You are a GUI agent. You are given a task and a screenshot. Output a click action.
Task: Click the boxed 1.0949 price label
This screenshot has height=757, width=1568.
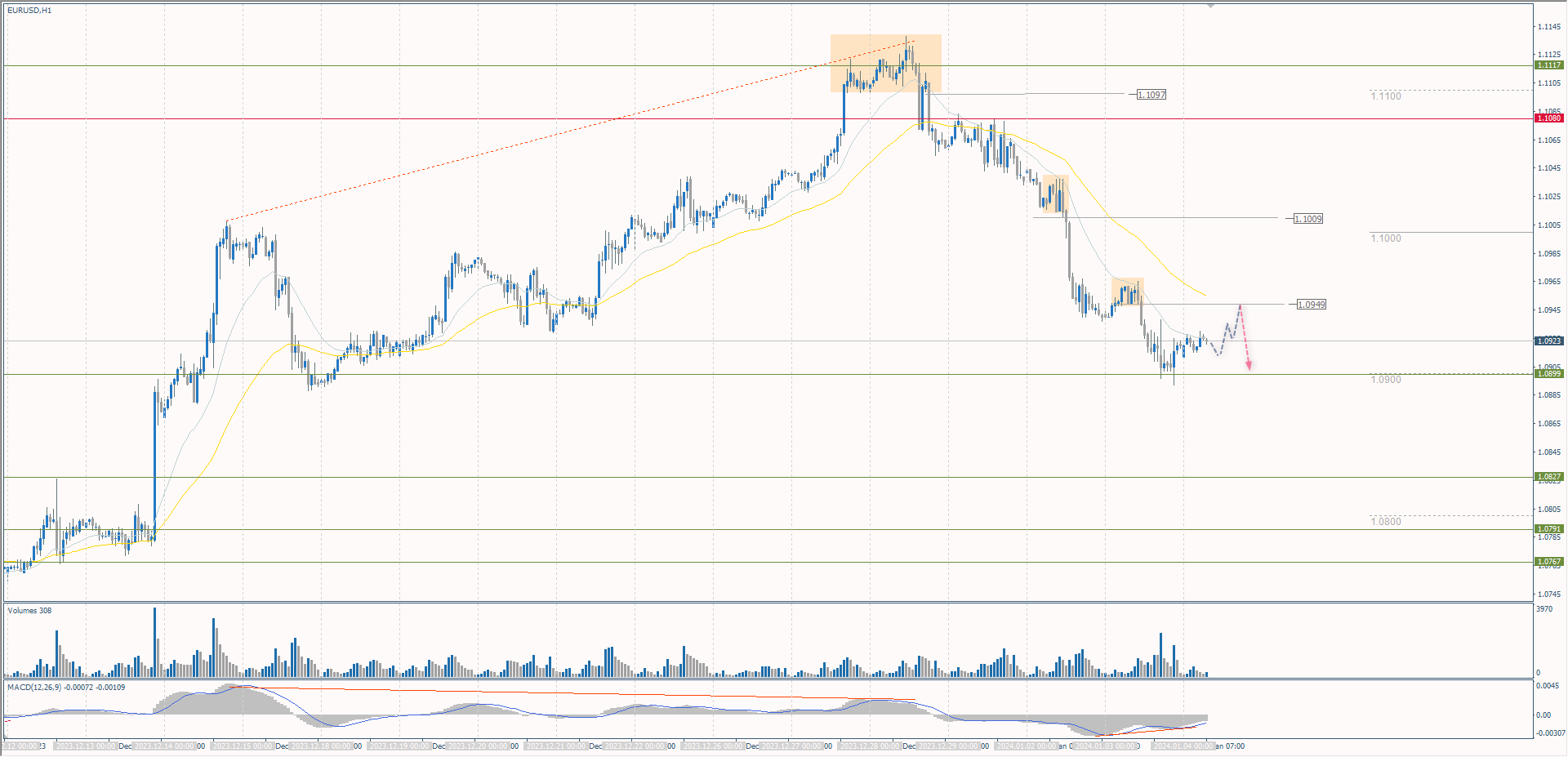click(1312, 305)
